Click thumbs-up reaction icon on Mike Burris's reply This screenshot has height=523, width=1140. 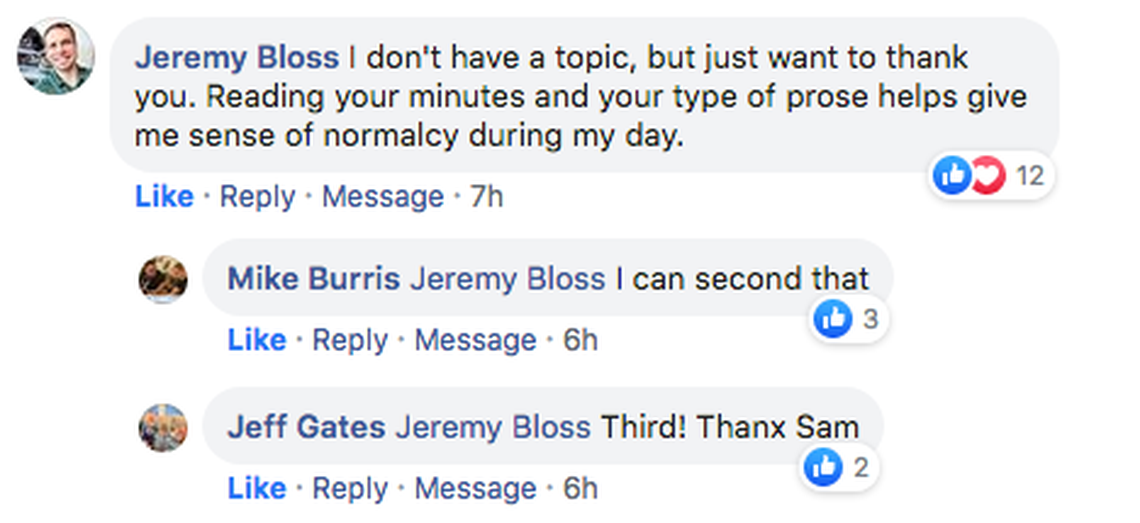pos(833,320)
